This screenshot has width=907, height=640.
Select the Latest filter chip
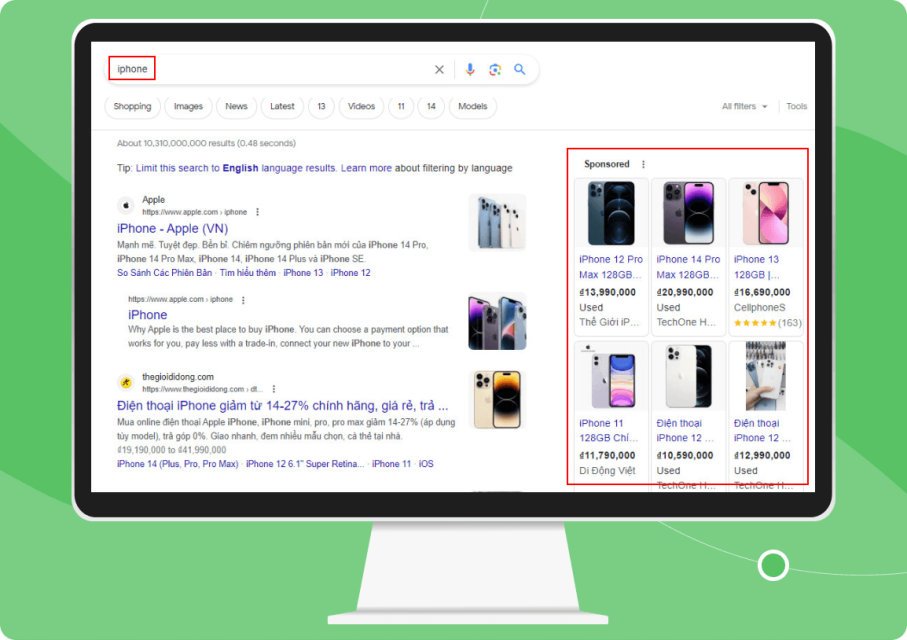click(x=282, y=106)
